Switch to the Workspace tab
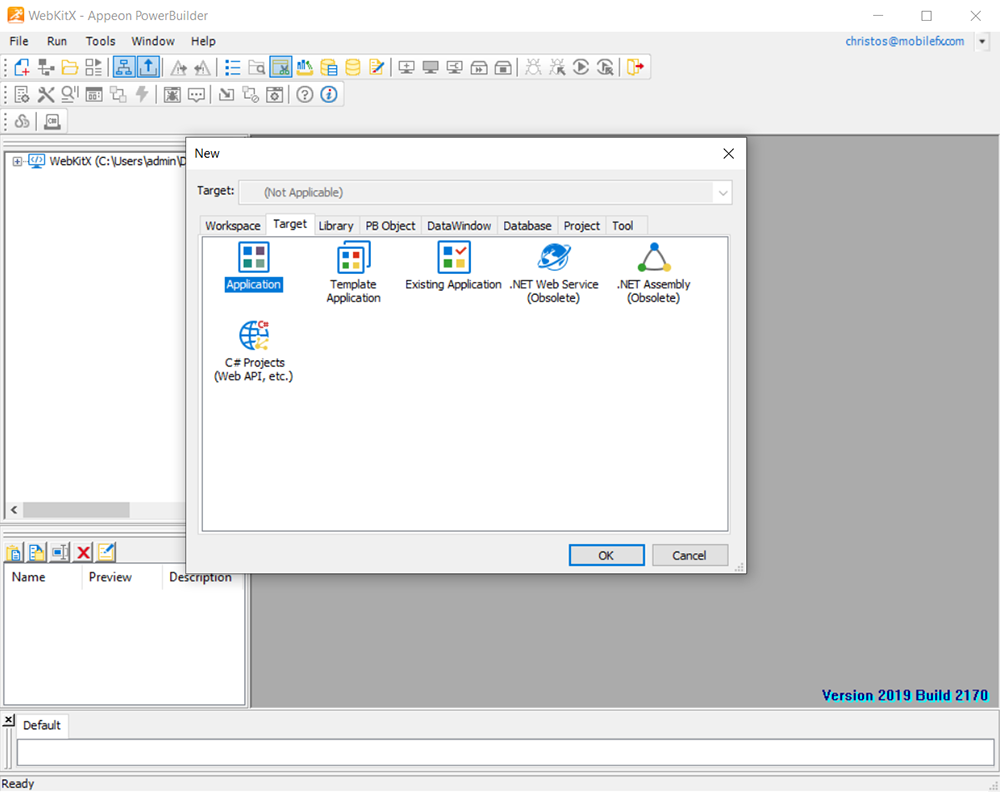Viewport: 1000px width, 792px height. click(233, 226)
